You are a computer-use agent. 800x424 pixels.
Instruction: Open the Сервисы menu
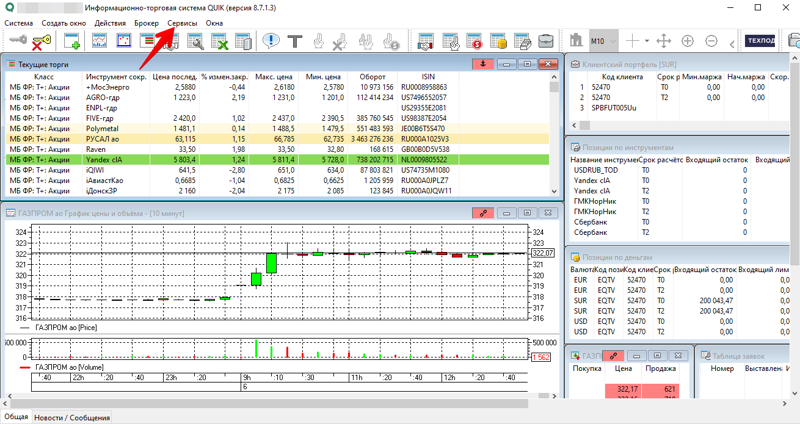tap(182, 23)
